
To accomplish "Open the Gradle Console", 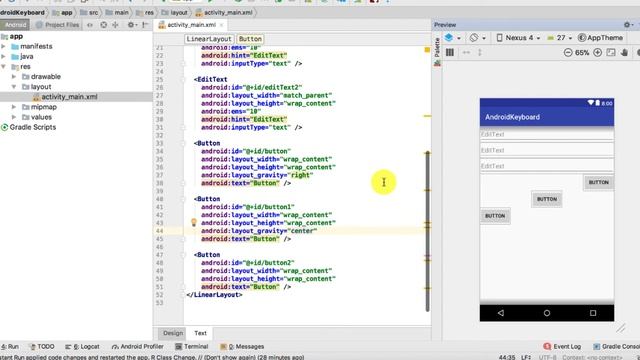I will point(616,347).
